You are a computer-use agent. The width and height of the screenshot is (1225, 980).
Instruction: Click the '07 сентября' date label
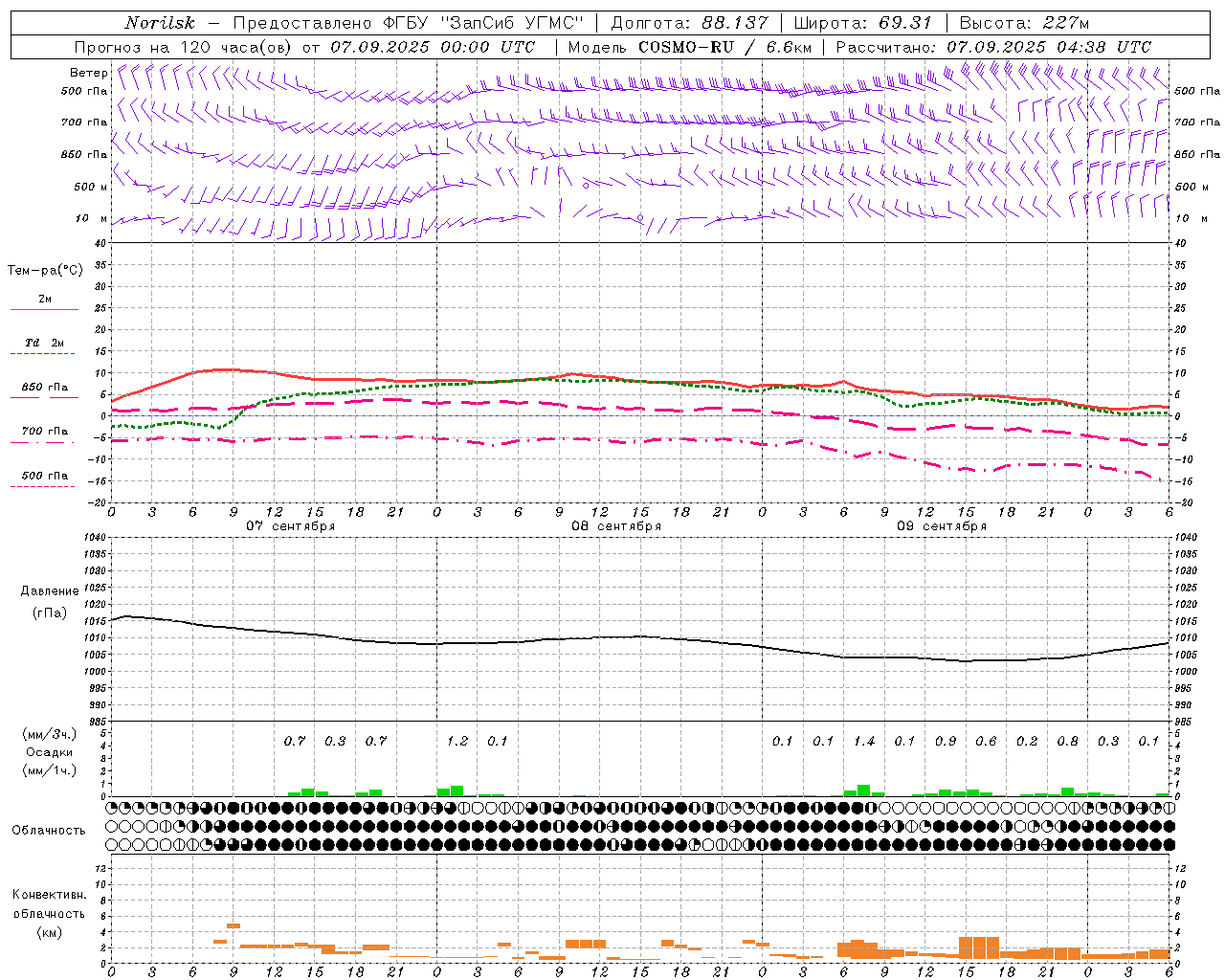tap(290, 526)
